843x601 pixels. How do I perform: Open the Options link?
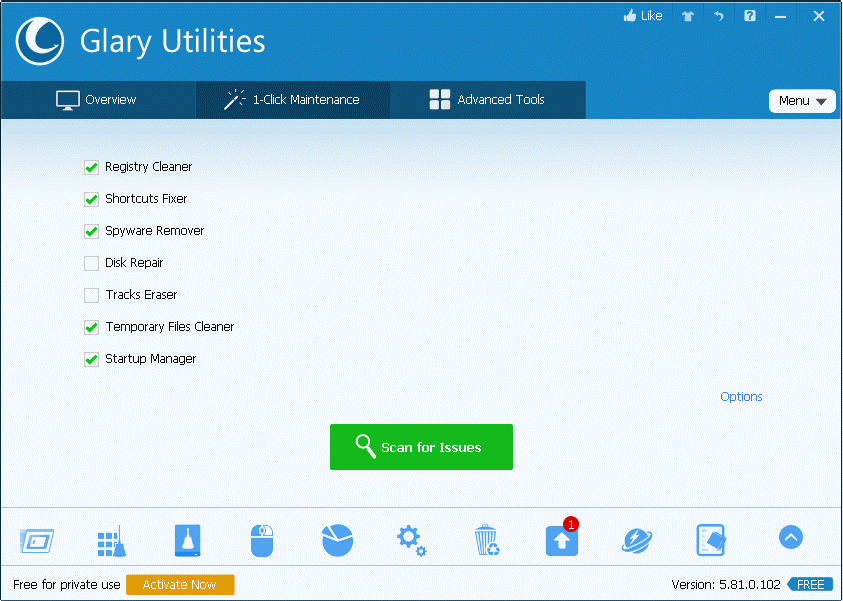(741, 396)
